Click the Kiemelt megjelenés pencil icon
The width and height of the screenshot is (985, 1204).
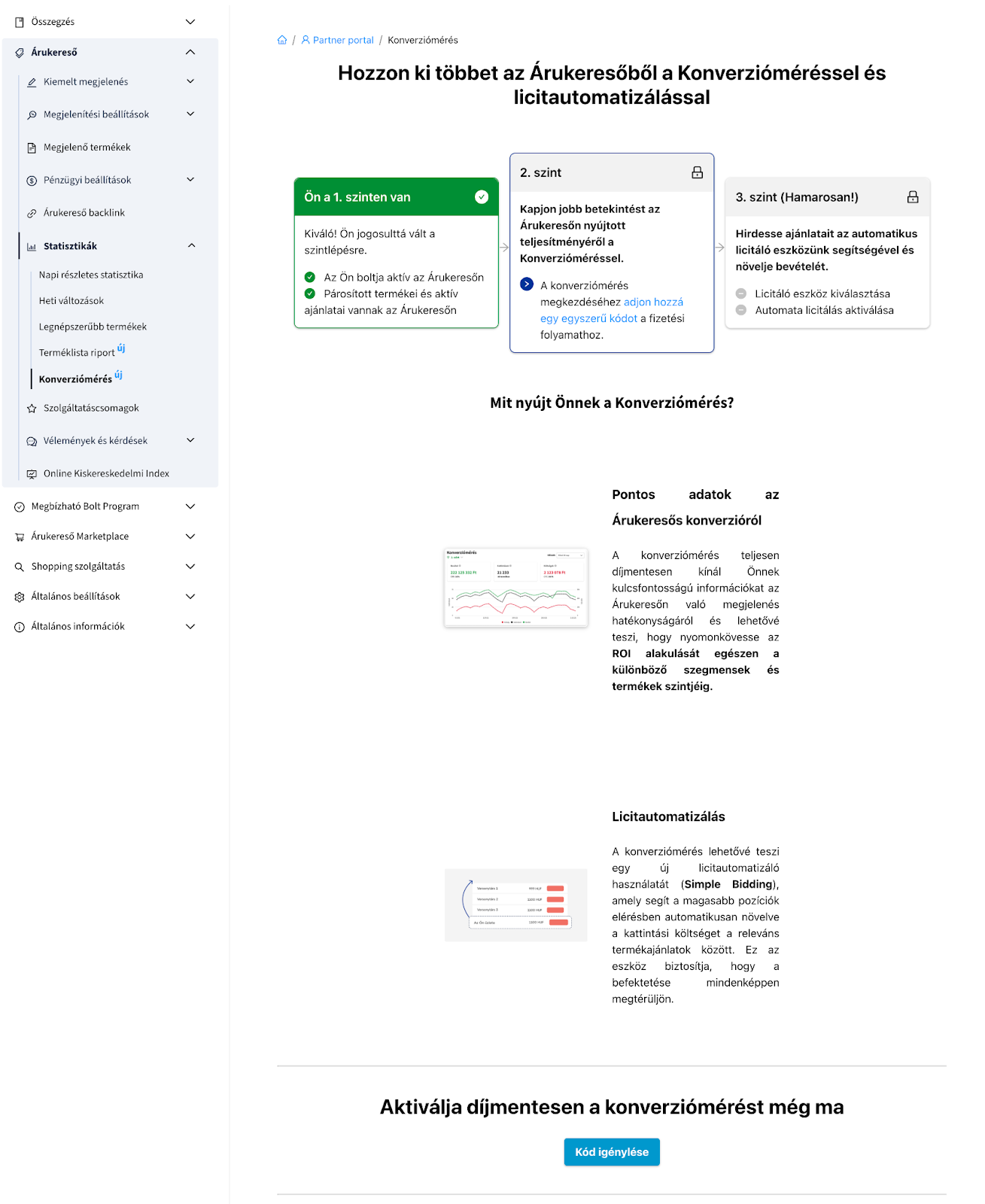tap(32, 82)
